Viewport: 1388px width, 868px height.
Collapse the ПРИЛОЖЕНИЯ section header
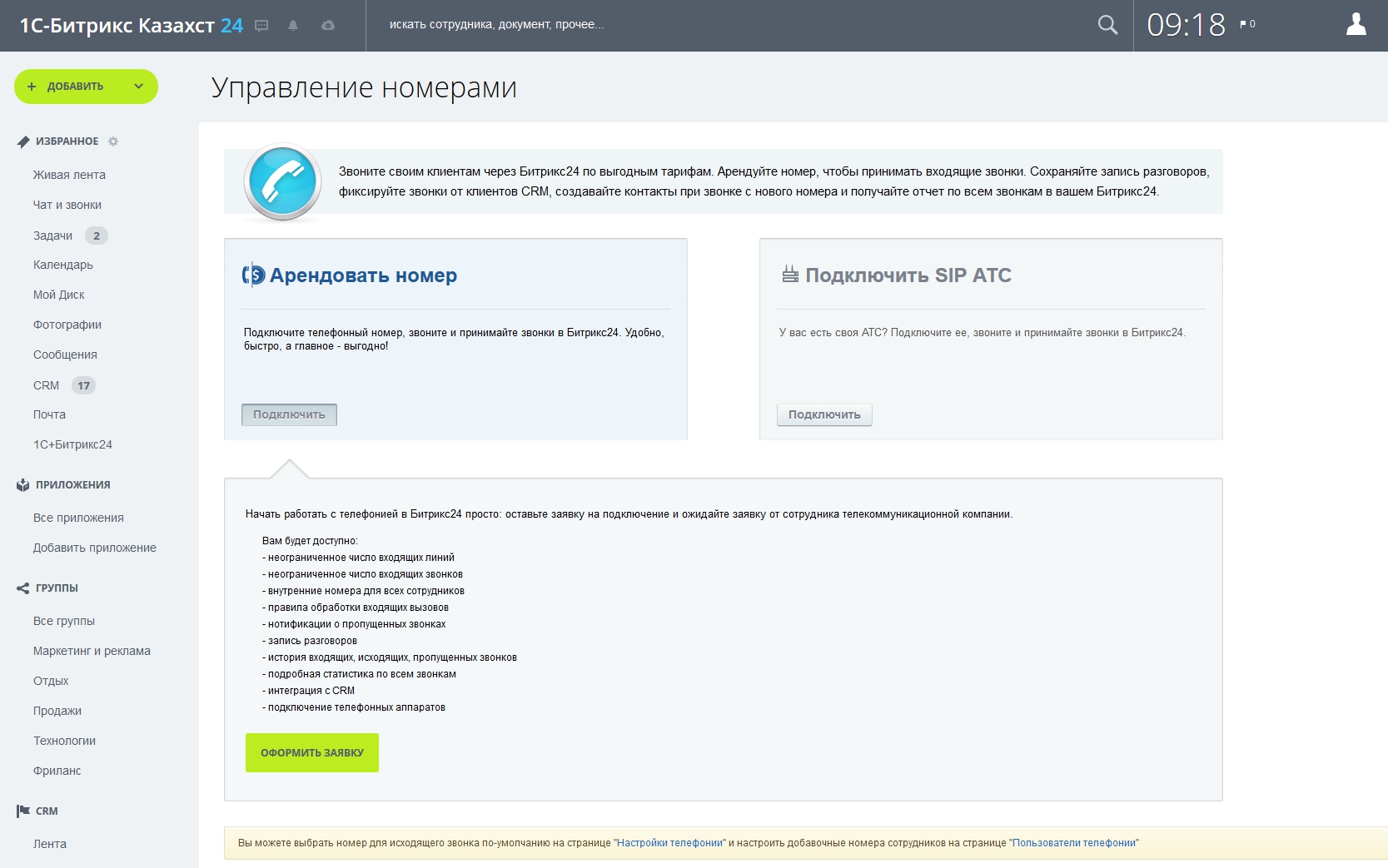[73, 485]
